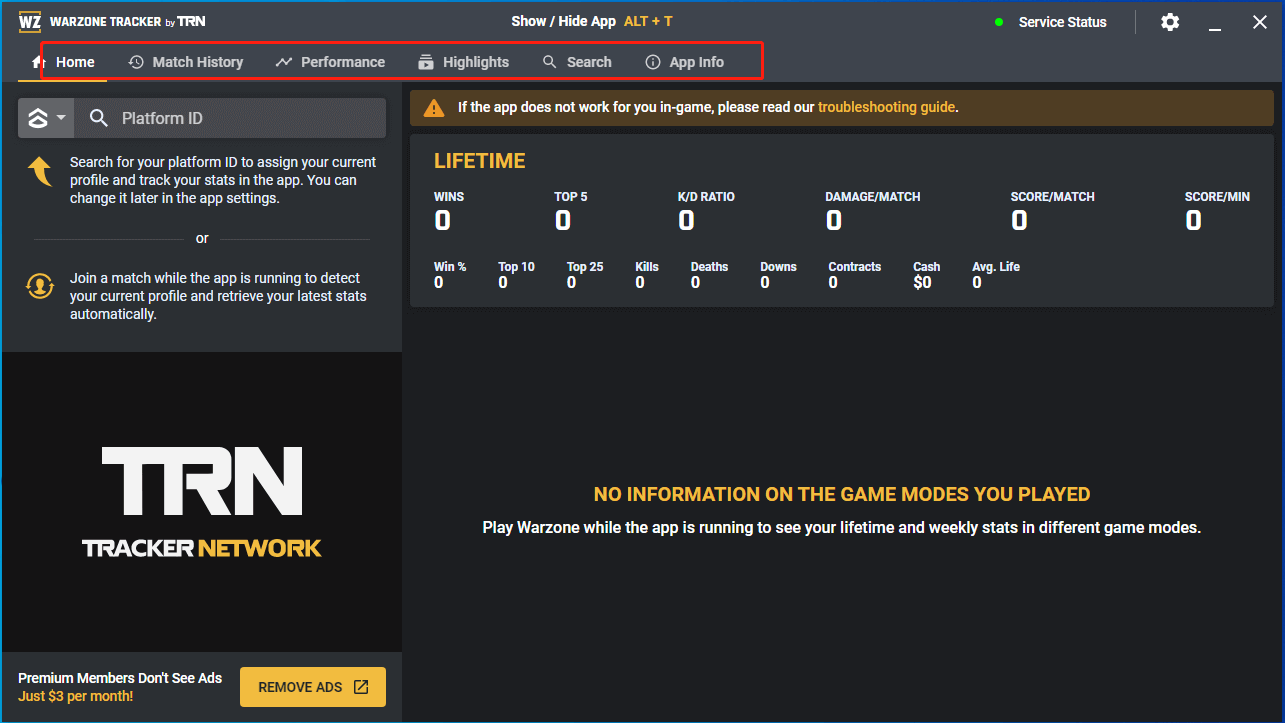Click the Top 25 stat label

pos(585,267)
